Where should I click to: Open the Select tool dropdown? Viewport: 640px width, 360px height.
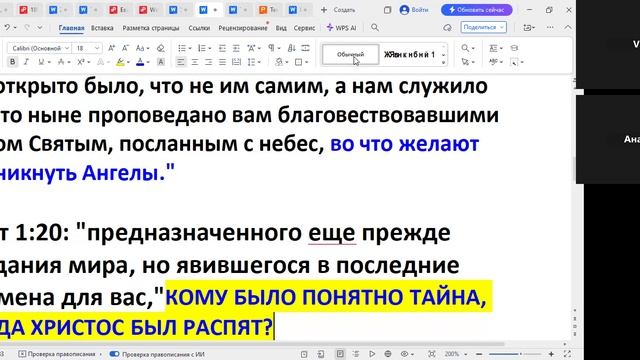click(x=468, y=62)
